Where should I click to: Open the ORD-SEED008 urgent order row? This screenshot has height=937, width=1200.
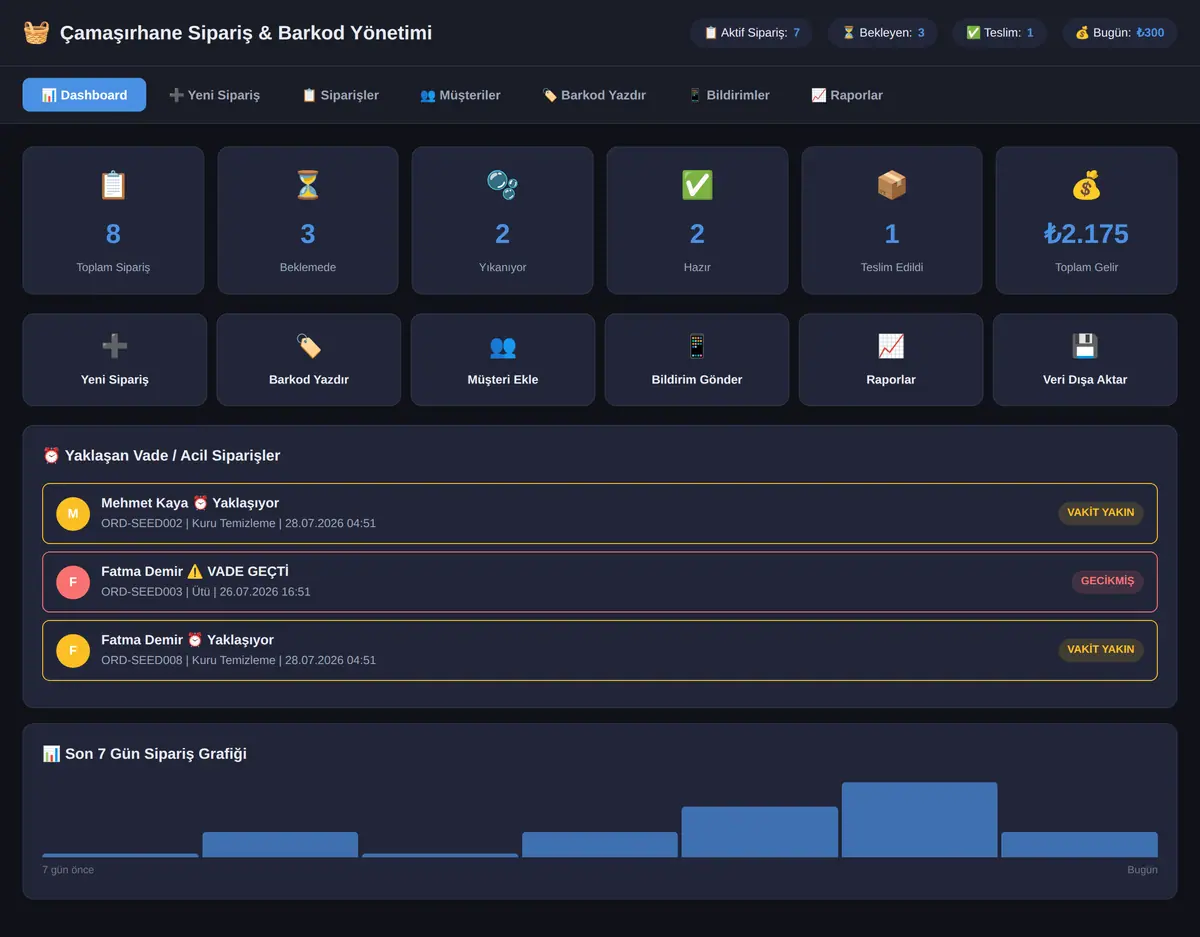(600, 650)
